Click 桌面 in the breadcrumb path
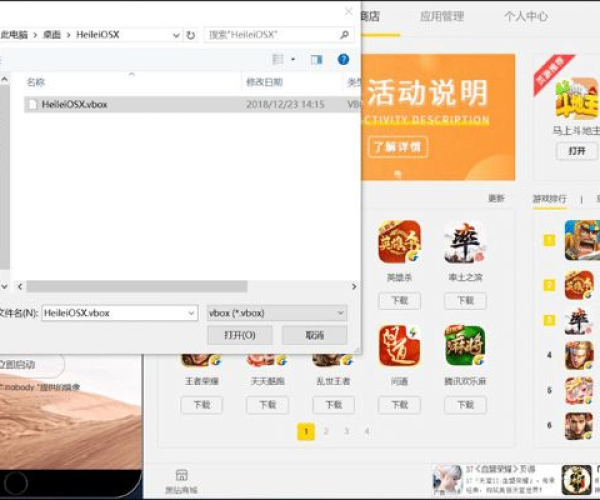 point(52,35)
